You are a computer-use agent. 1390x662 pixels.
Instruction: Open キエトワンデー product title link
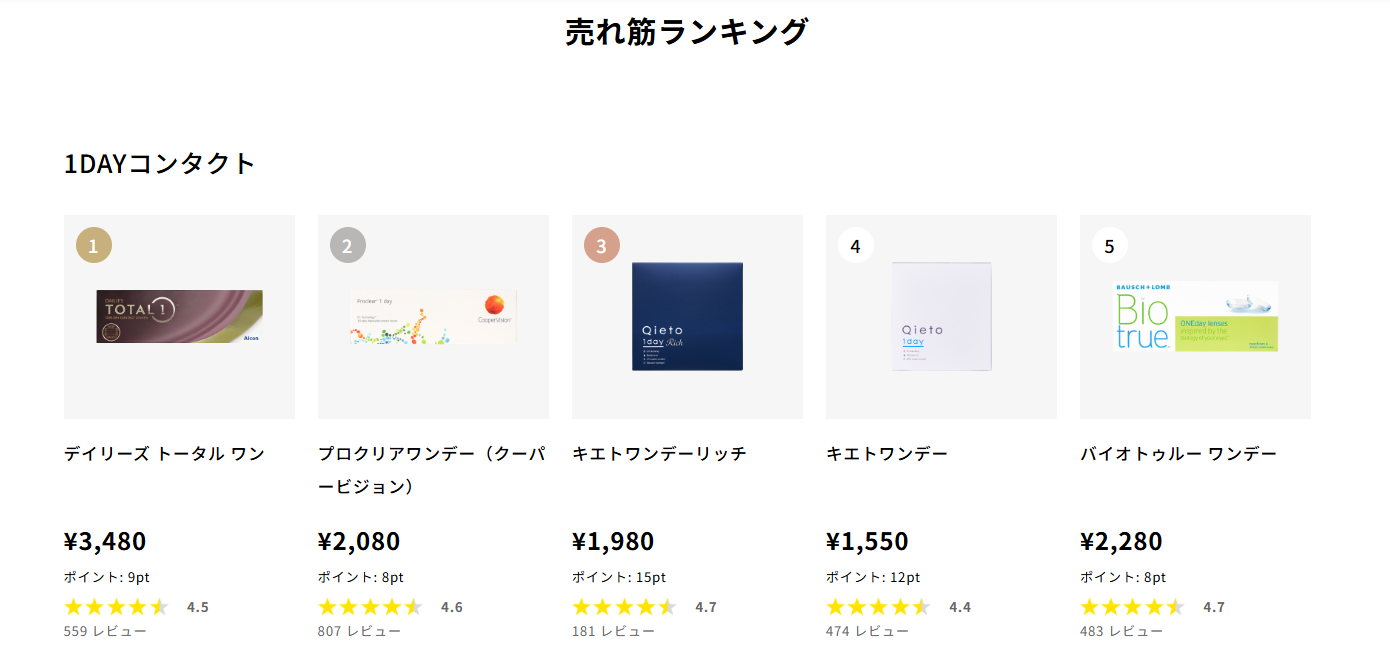pos(887,454)
